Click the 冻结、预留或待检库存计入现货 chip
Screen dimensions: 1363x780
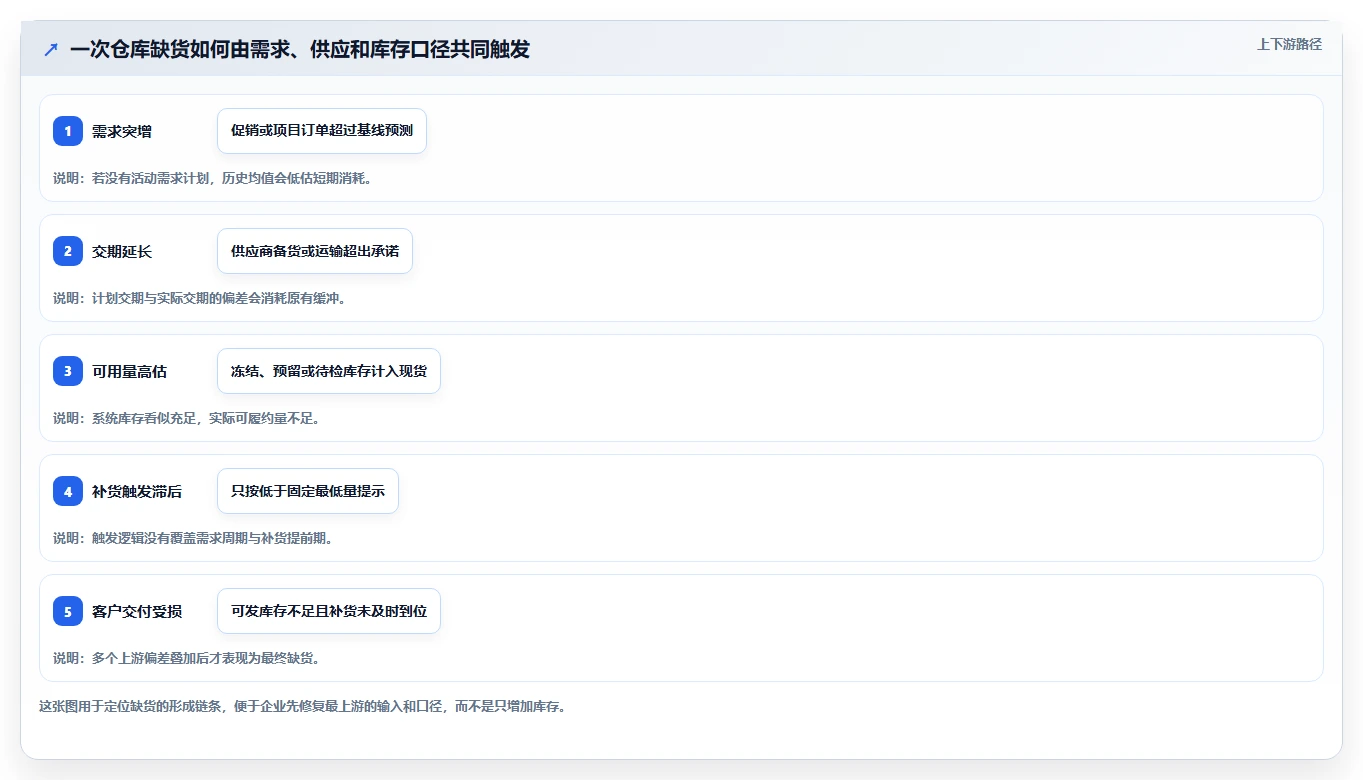tap(329, 371)
